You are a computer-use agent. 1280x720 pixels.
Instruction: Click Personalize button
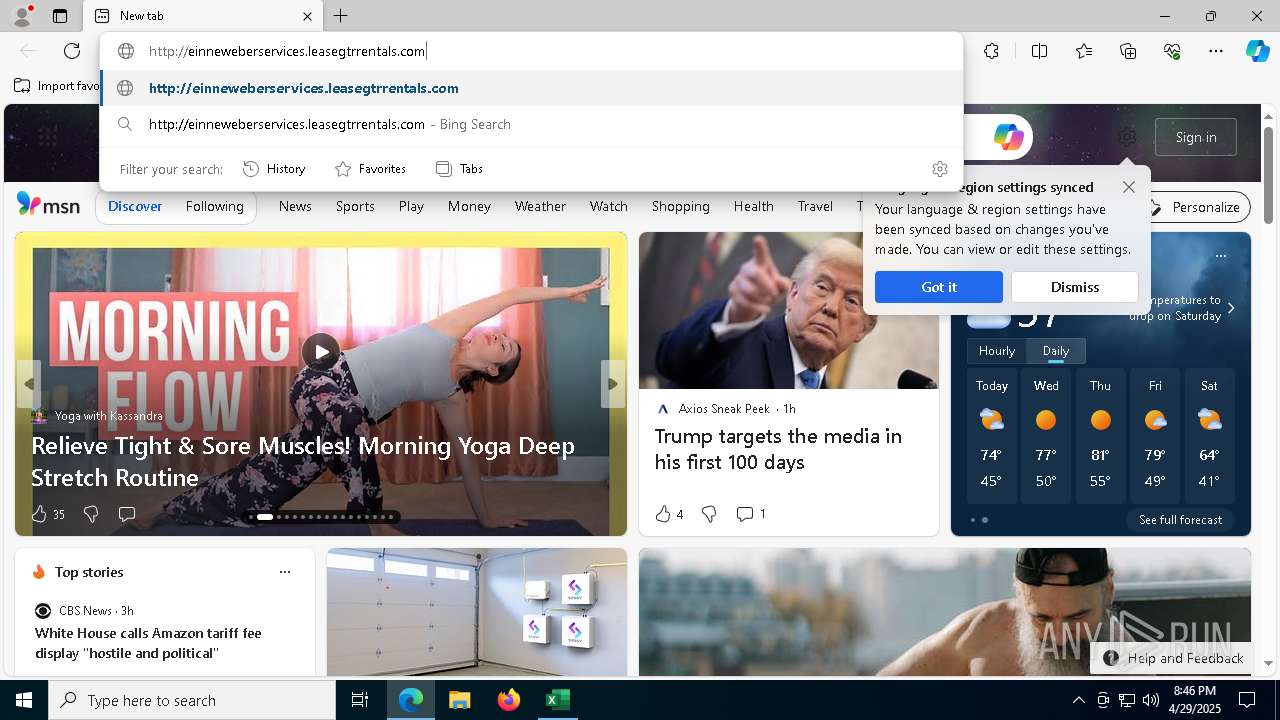pyautogui.click(x=1196, y=207)
